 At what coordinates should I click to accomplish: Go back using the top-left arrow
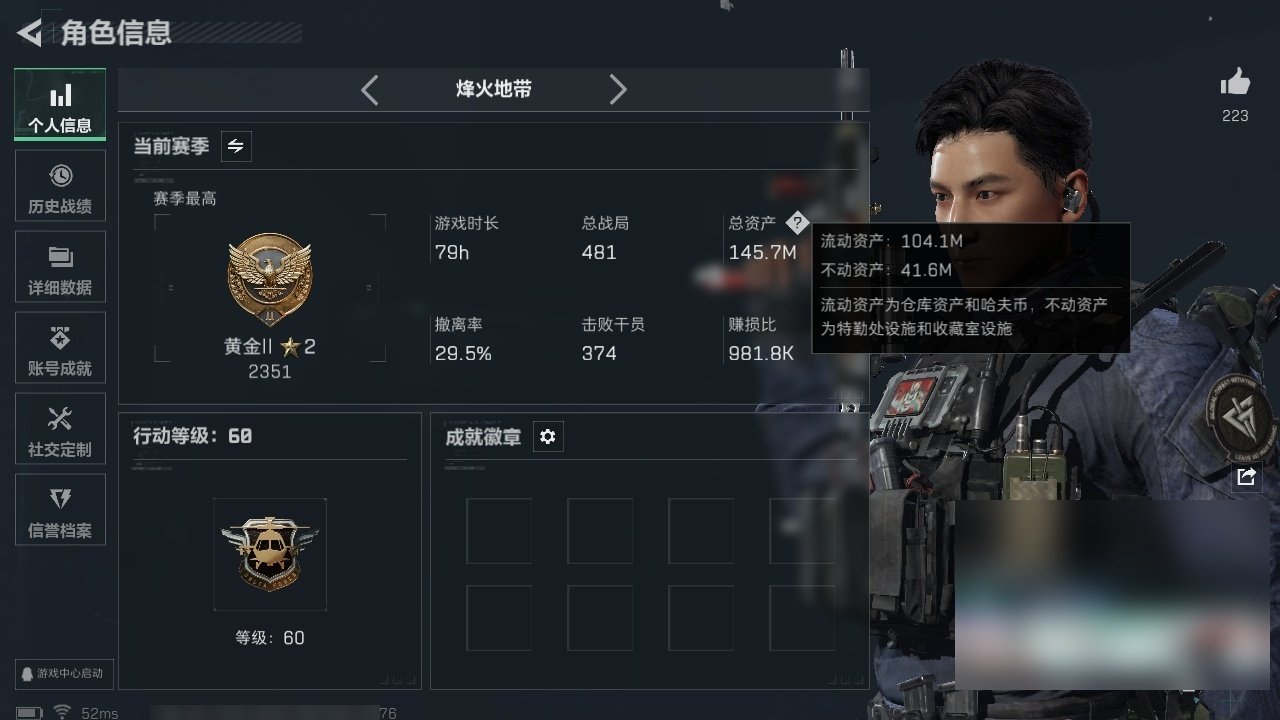30,33
